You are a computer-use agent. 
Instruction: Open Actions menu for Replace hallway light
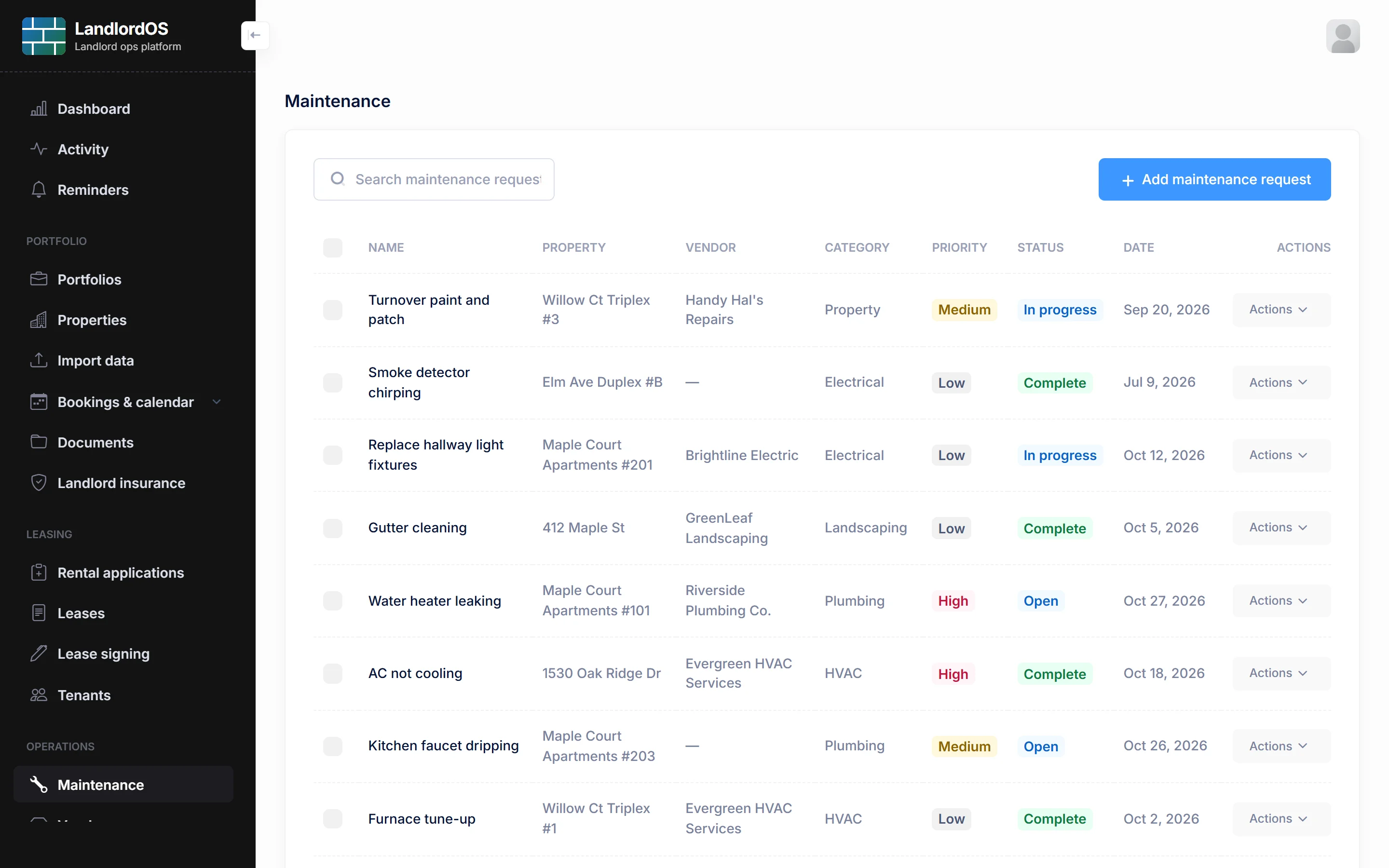coord(1281,455)
